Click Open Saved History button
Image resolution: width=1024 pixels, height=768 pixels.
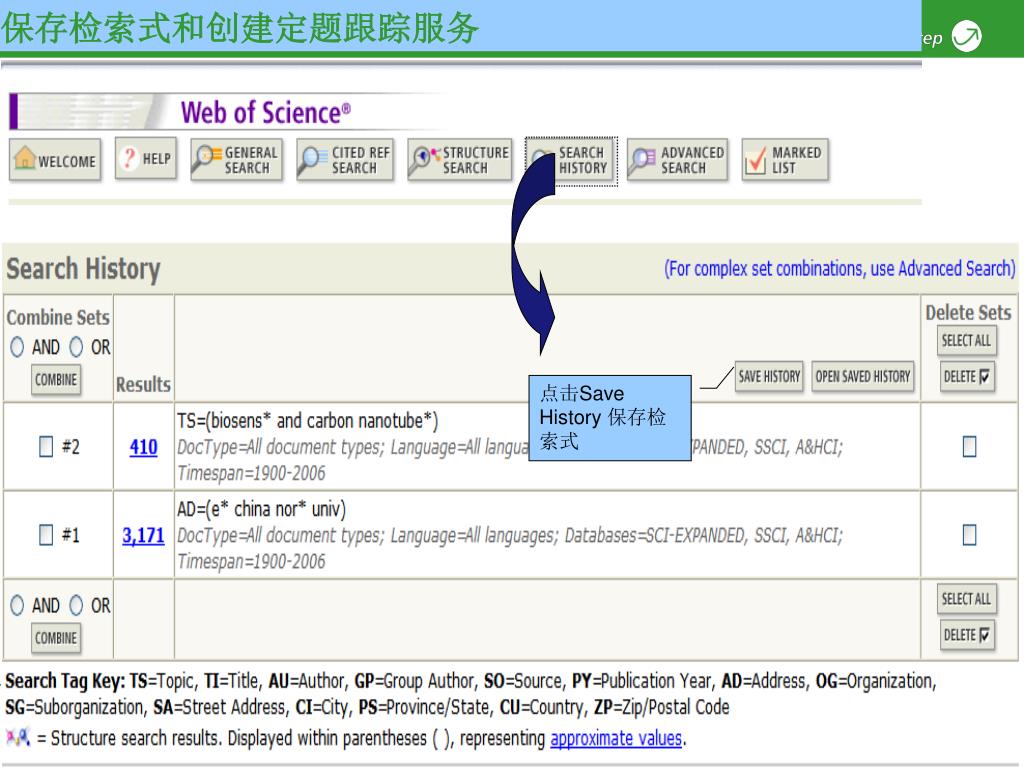coord(862,376)
